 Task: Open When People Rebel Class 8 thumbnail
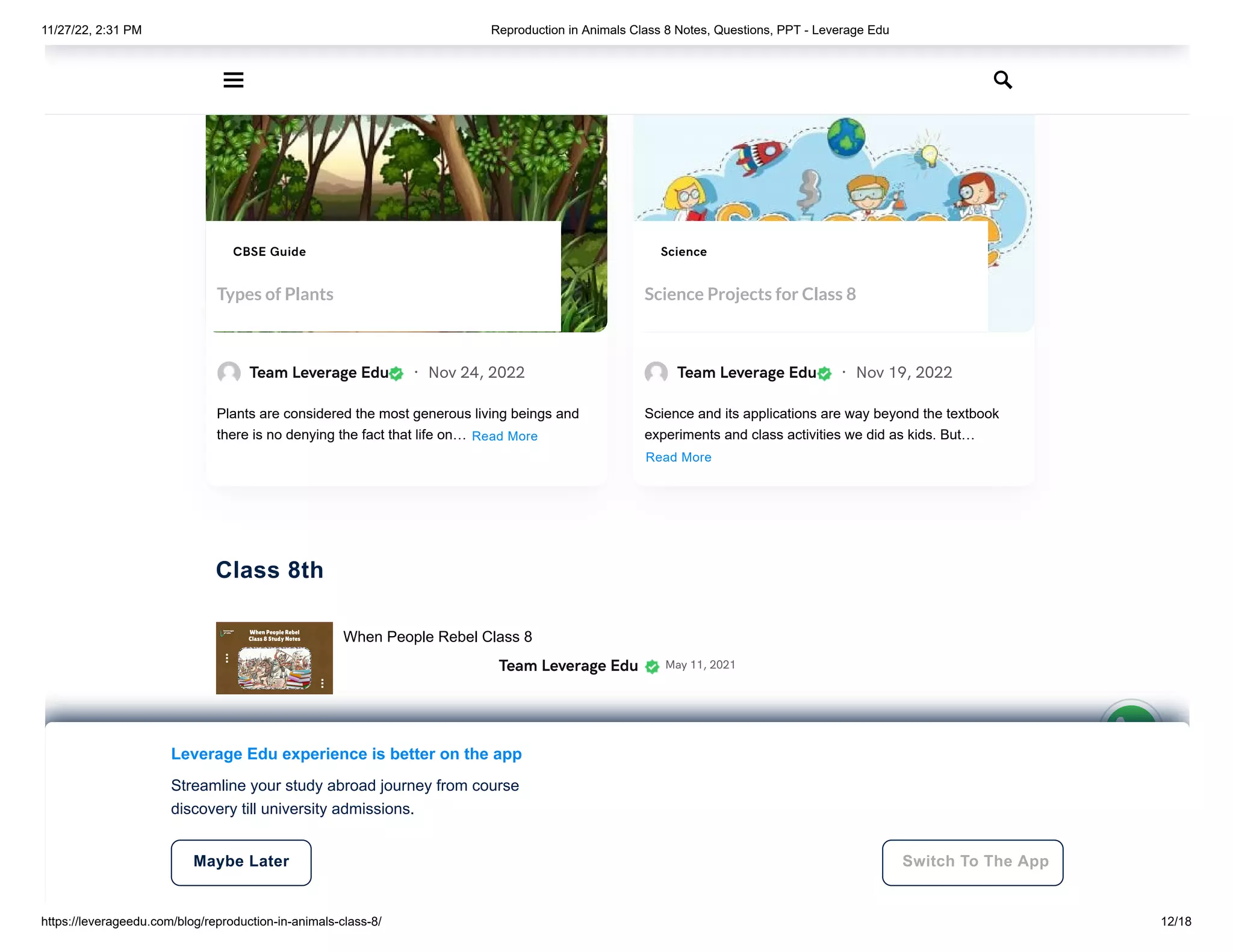(x=275, y=658)
